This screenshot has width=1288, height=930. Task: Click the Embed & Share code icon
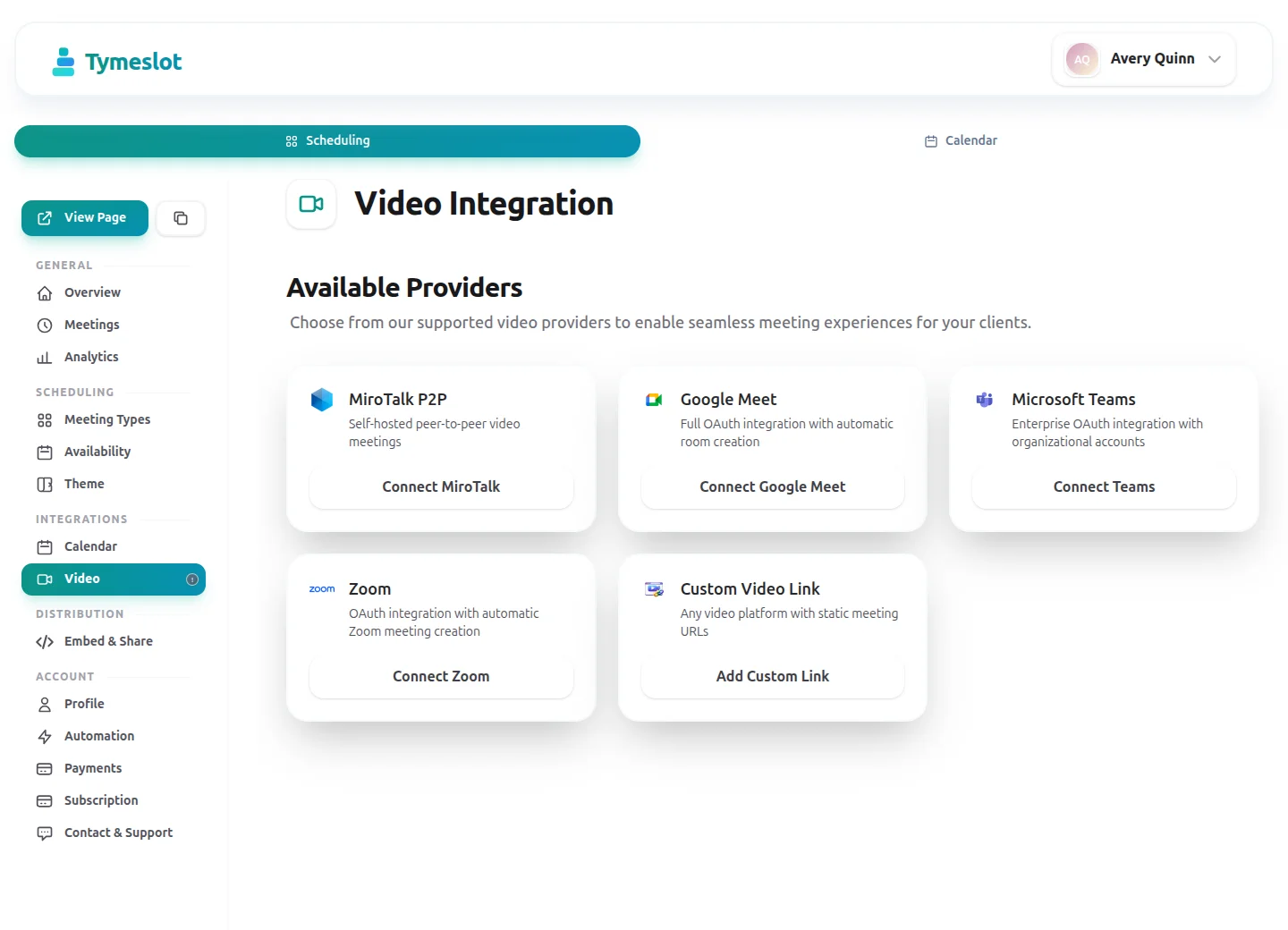click(x=45, y=642)
